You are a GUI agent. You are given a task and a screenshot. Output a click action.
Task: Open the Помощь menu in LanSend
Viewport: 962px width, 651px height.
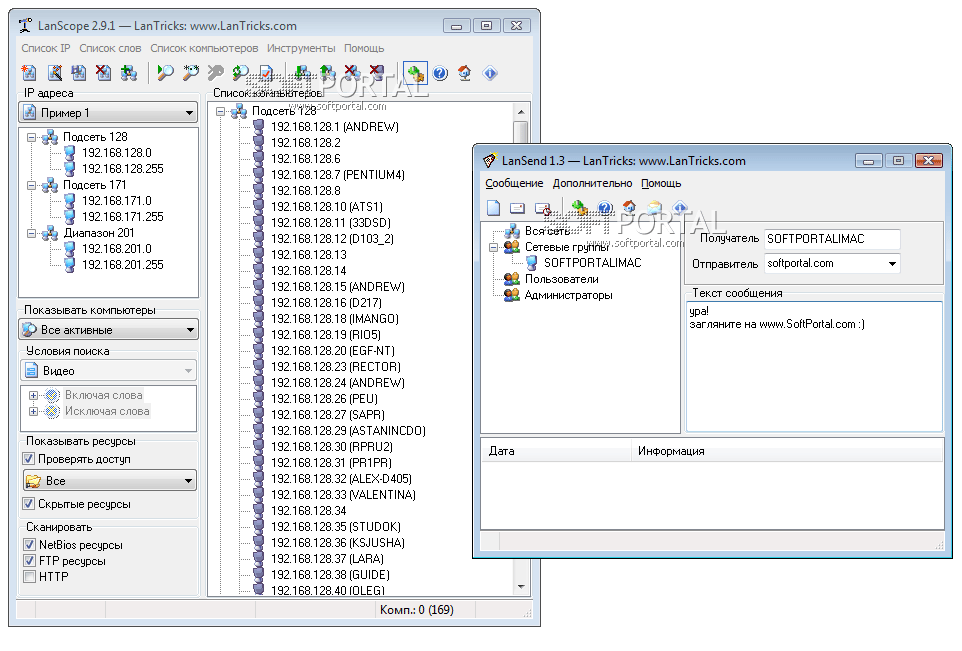click(661, 183)
